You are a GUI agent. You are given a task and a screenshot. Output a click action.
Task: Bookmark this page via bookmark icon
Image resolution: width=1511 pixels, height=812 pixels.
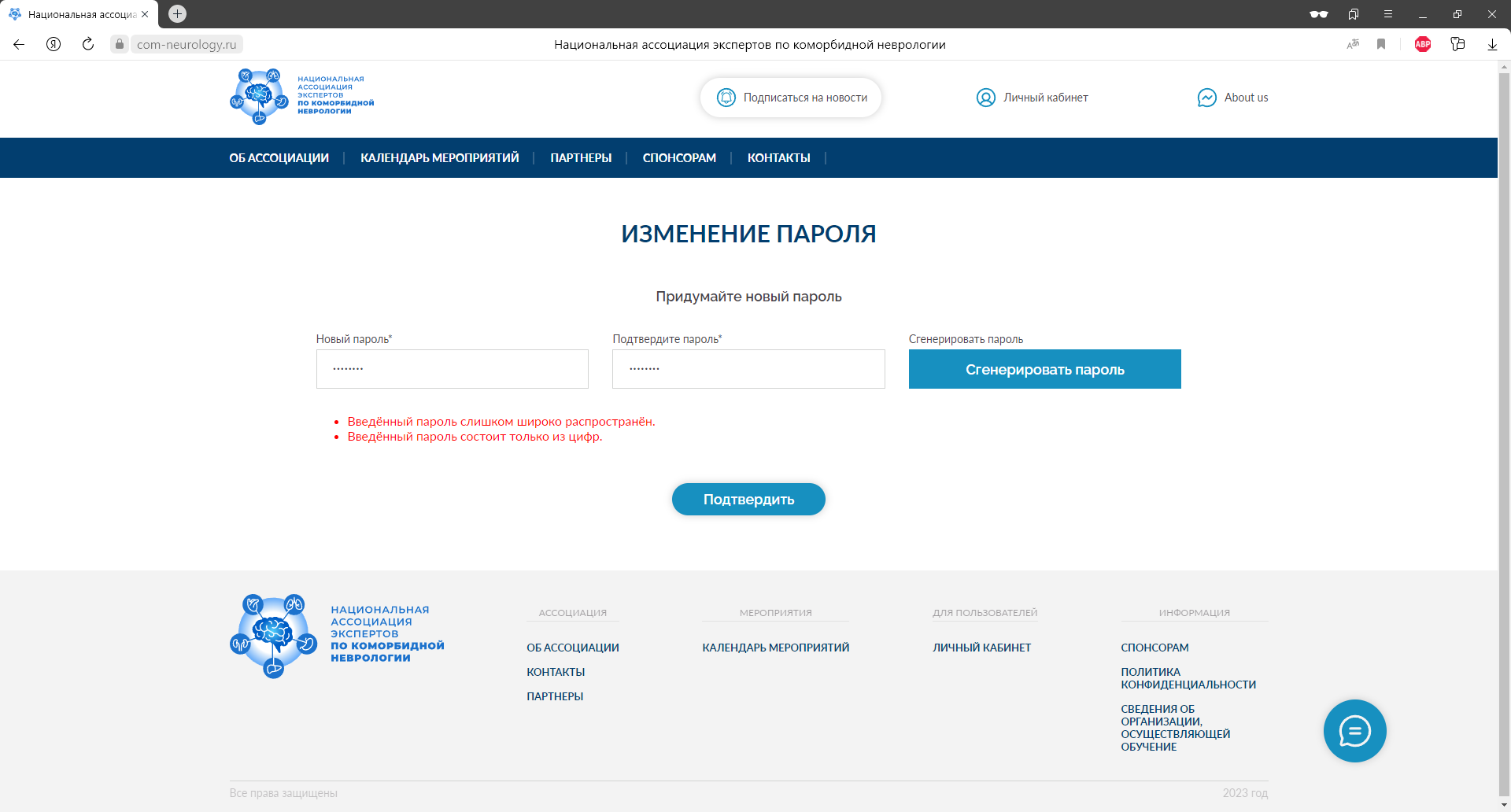pos(1380,44)
